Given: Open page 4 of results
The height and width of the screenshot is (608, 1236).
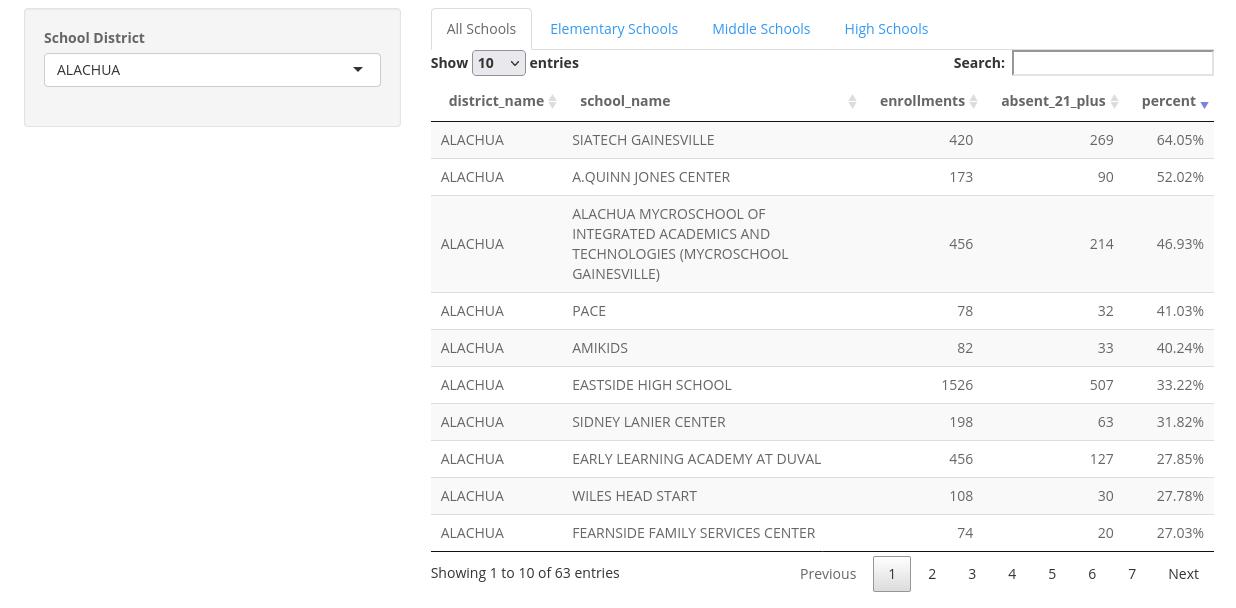Looking at the screenshot, I should tap(1012, 574).
